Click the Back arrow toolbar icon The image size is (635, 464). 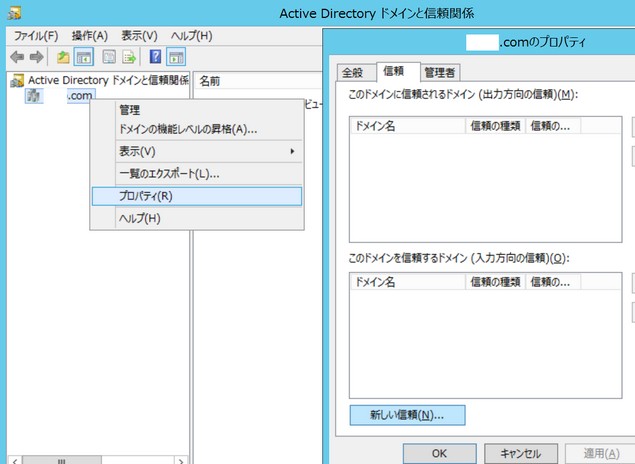tap(17, 57)
